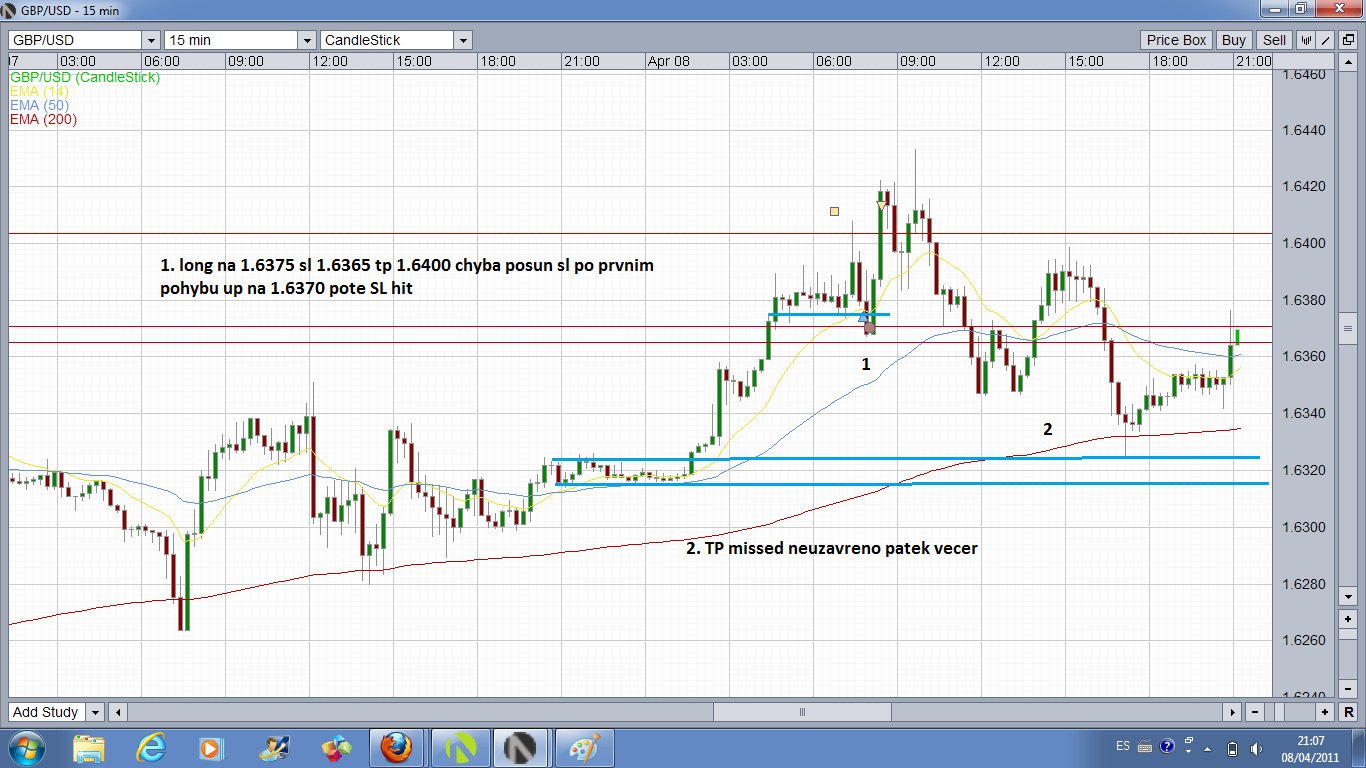1366x768 pixels.
Task: Open the CandleStick chart style dropdown
Action: pos(463,40)
